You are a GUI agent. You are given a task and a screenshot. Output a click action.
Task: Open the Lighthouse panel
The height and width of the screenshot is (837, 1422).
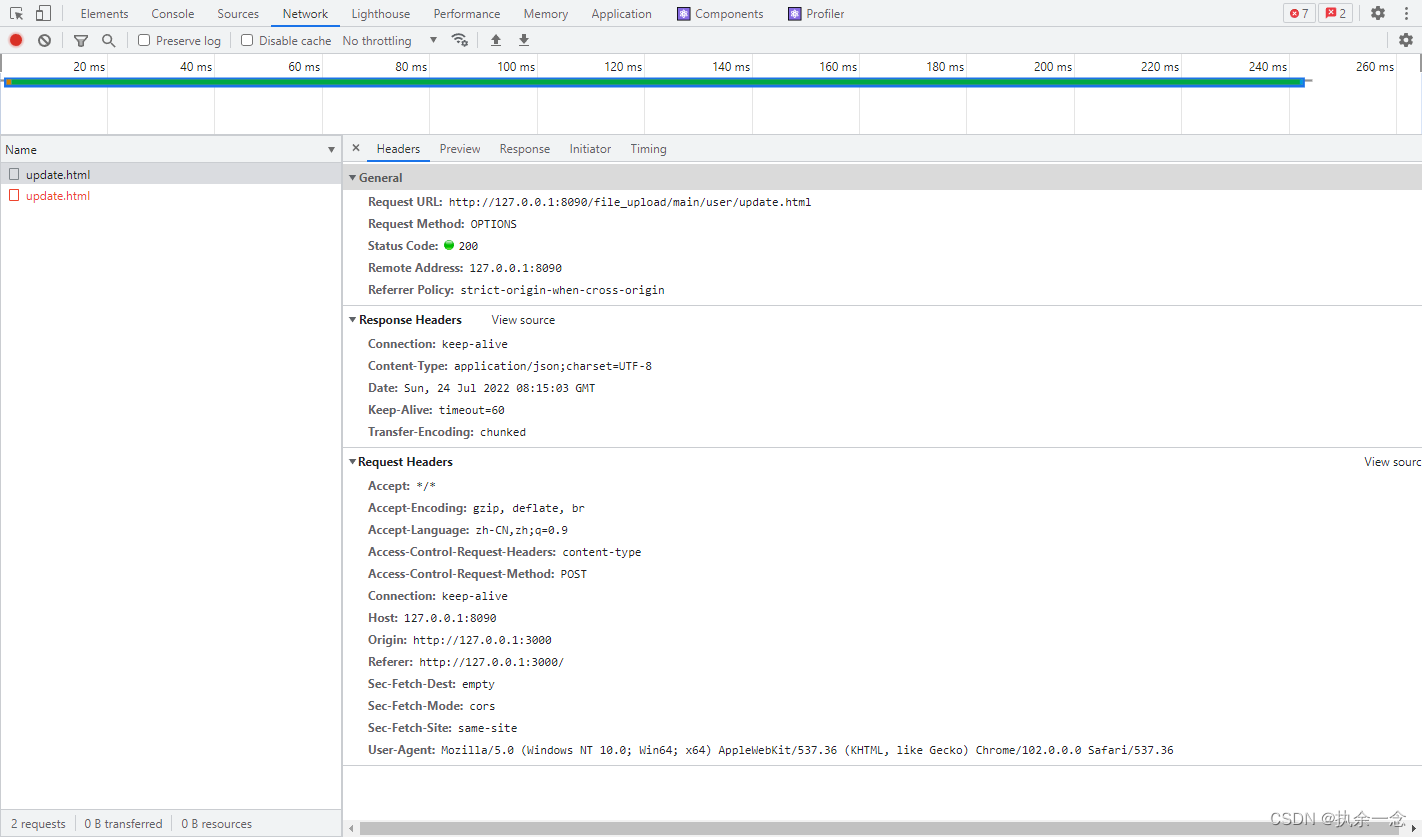click(380, 13)
